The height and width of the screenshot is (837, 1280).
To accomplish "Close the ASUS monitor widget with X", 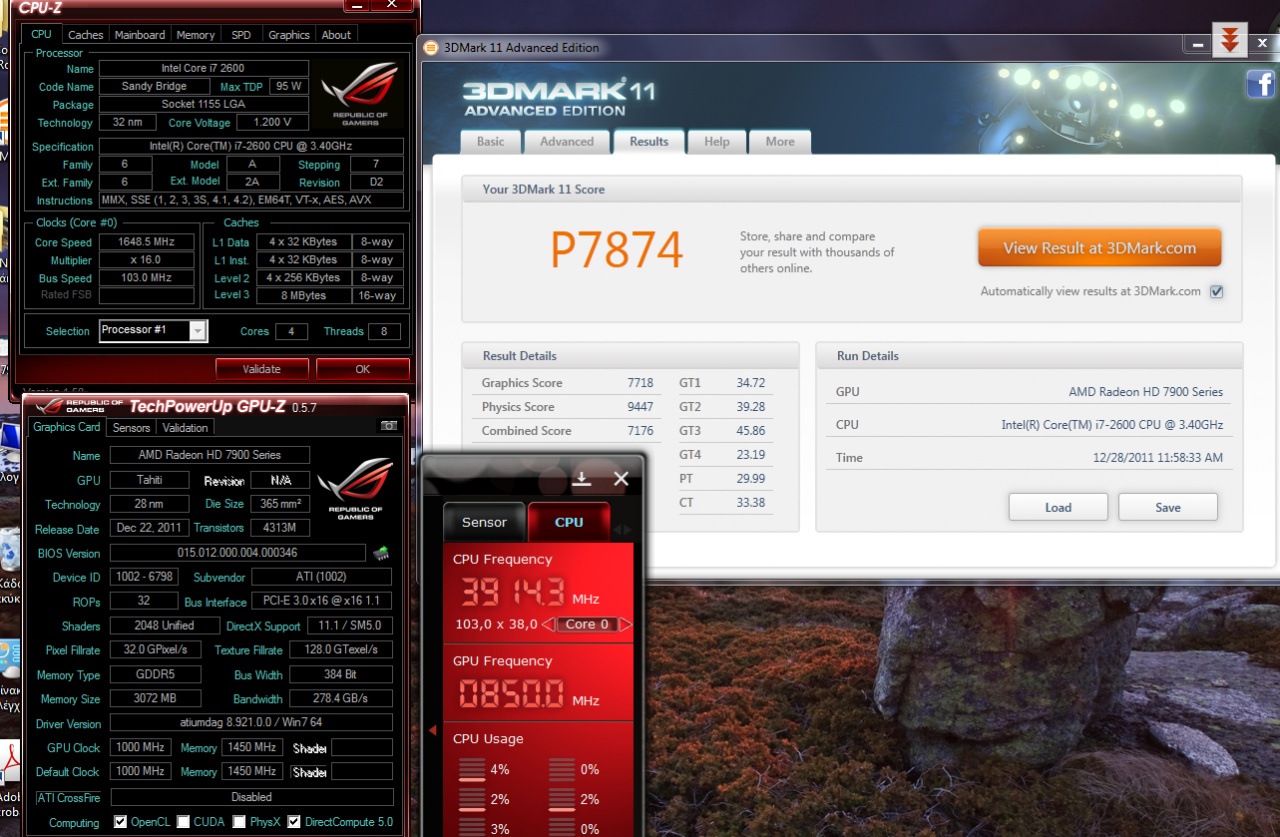I will (621, 479).
